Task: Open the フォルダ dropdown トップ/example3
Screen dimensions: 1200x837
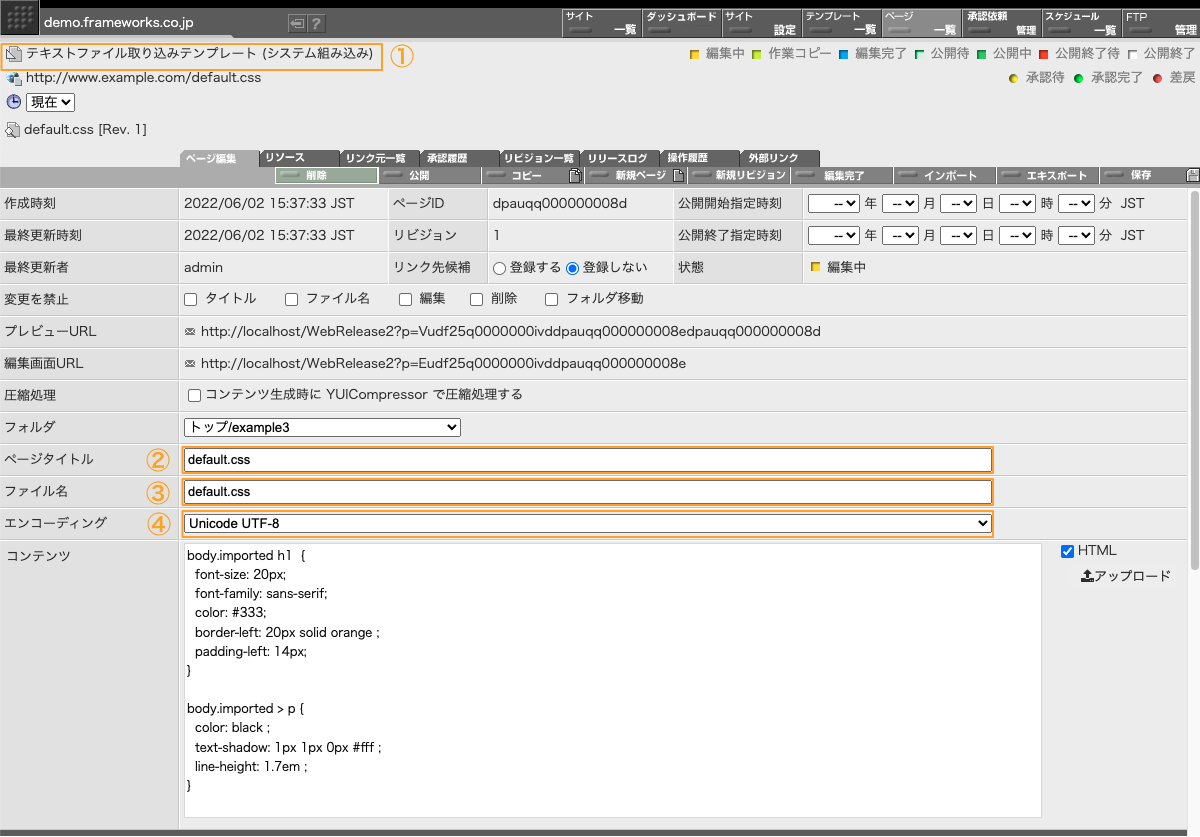Action: coord(321,427)
